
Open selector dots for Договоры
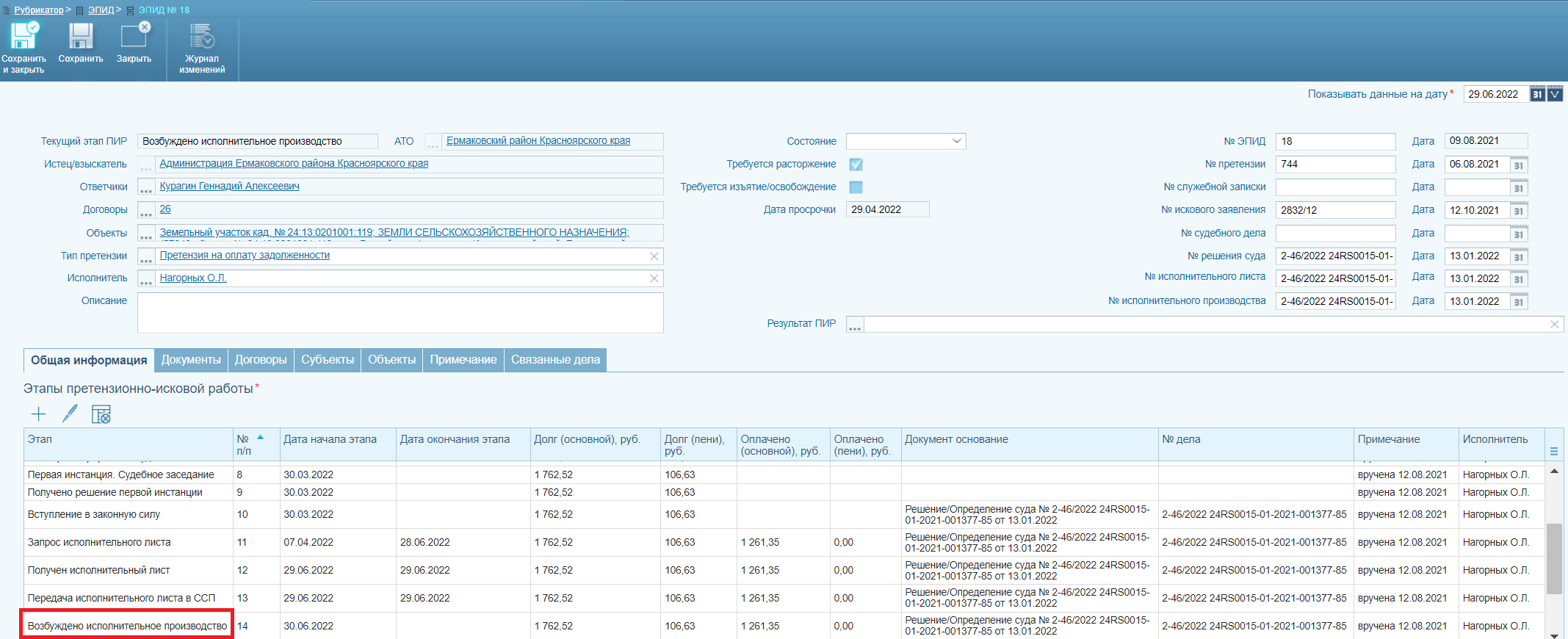pos(146,211)
